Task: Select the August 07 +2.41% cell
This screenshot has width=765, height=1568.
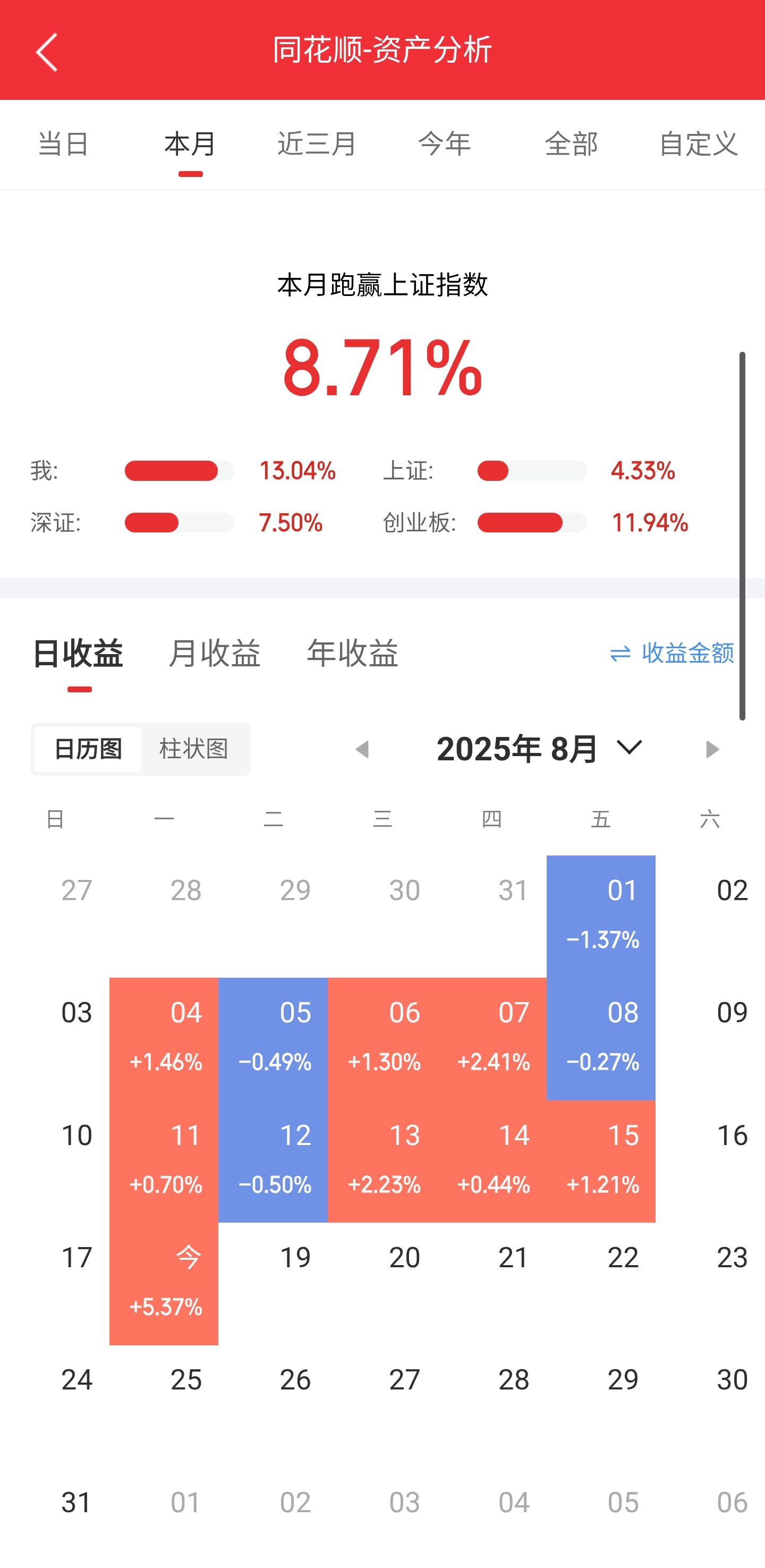Action: pos(492,1038)
